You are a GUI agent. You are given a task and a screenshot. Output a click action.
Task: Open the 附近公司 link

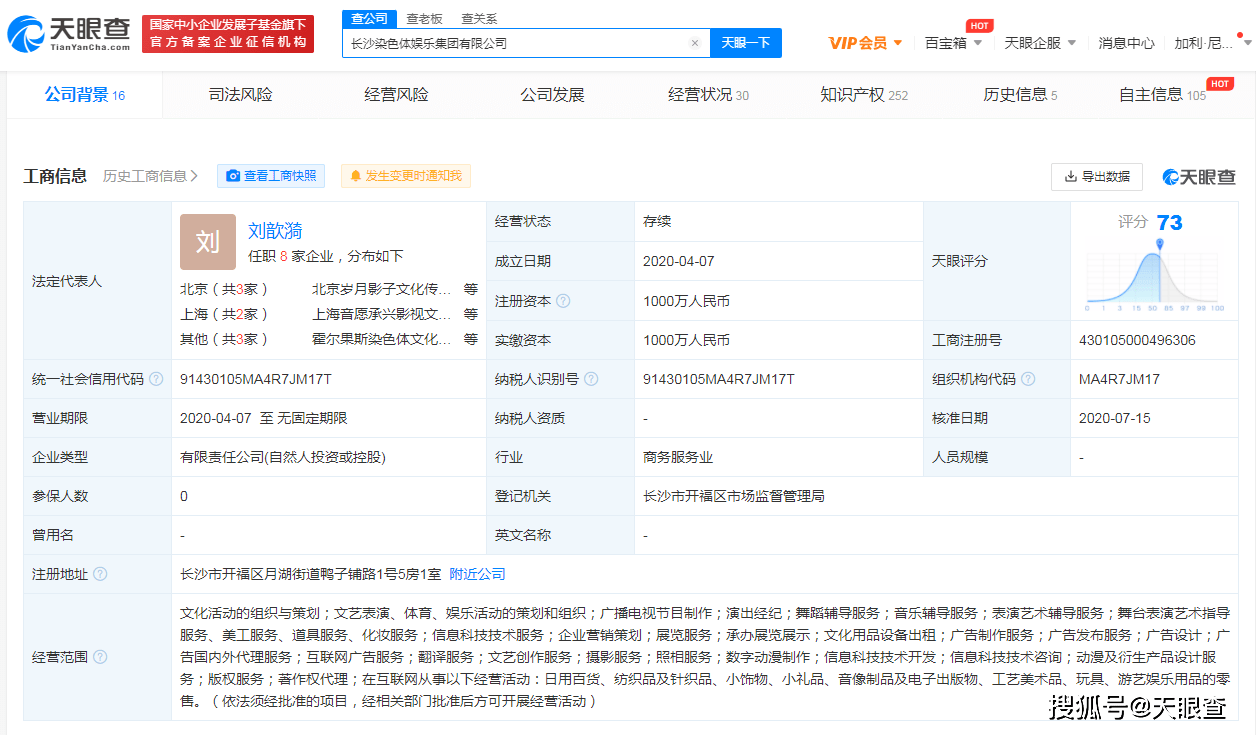[x=474, y=574]
